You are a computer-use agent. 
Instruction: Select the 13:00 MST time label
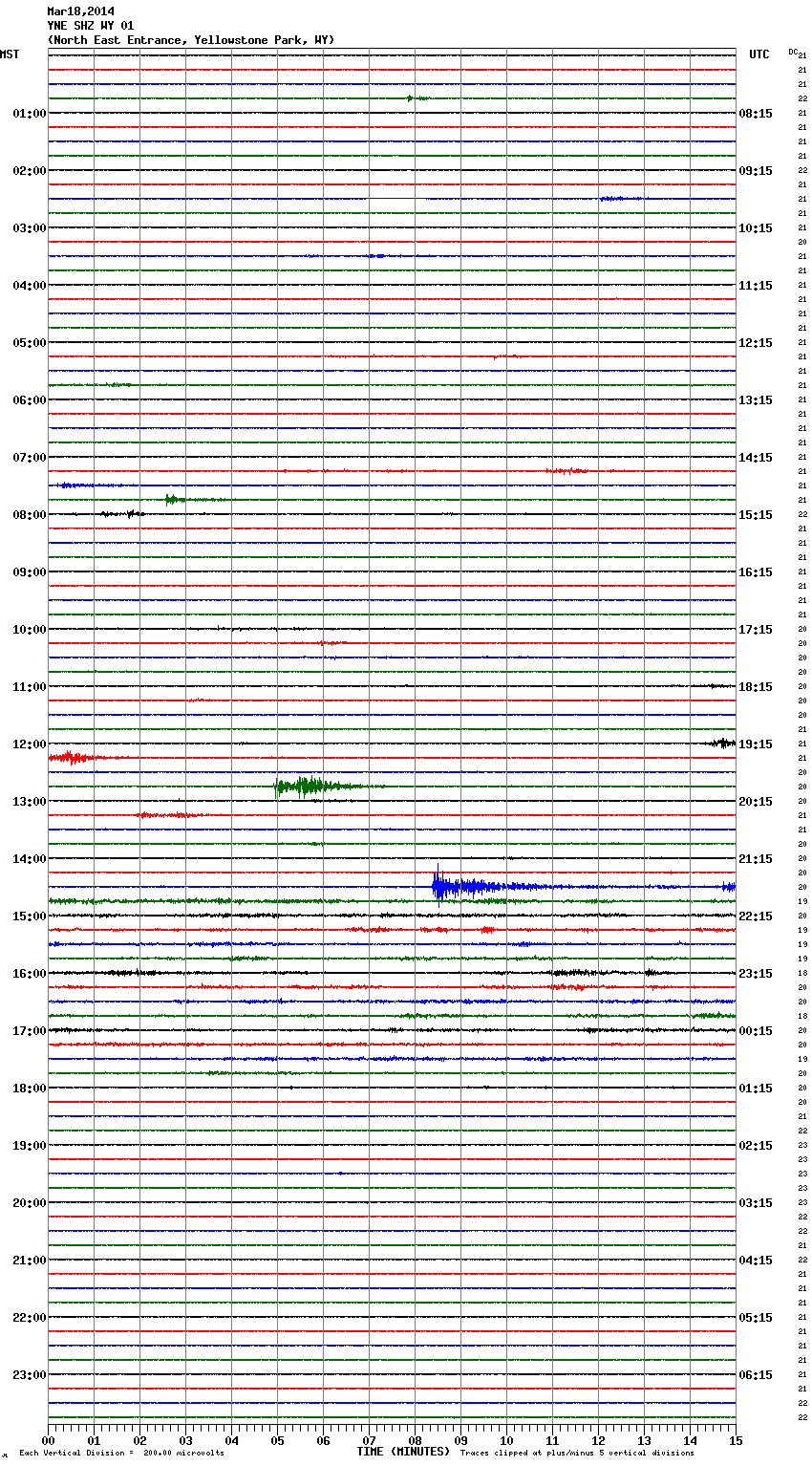(x=30, y=802)
